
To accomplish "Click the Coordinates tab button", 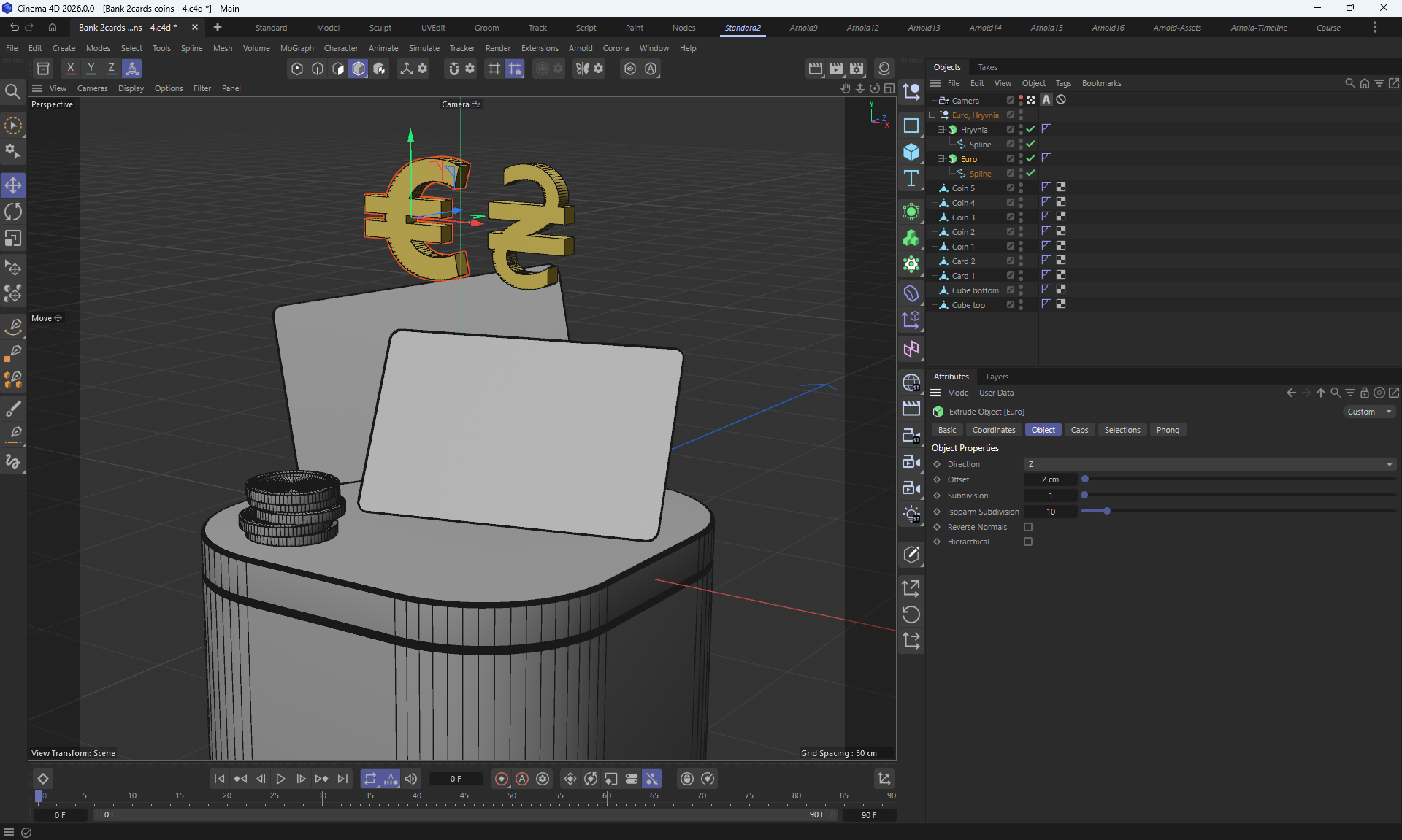I will (x=993, y=430).
